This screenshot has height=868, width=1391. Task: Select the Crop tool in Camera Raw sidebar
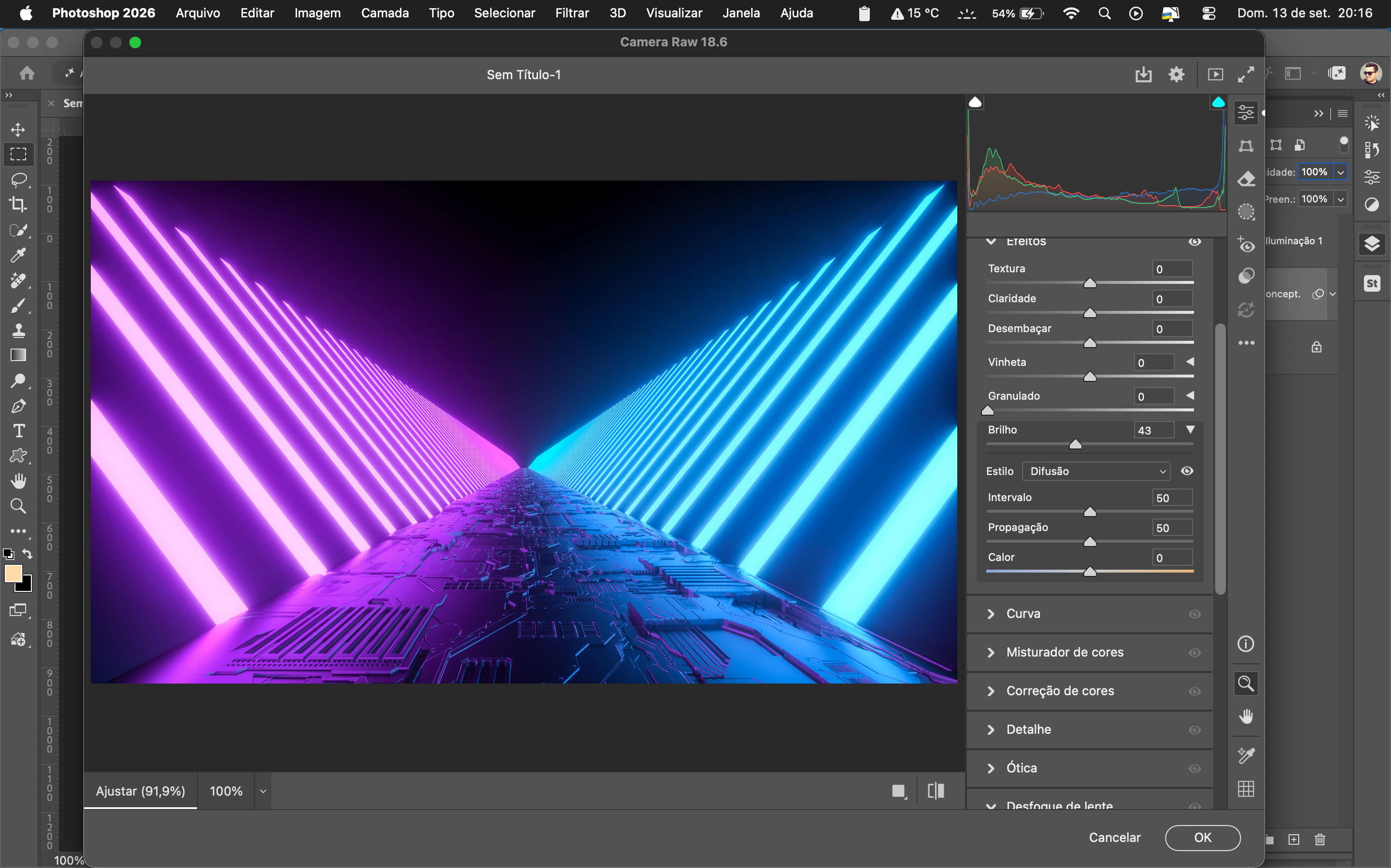[x=1246, y=146]
